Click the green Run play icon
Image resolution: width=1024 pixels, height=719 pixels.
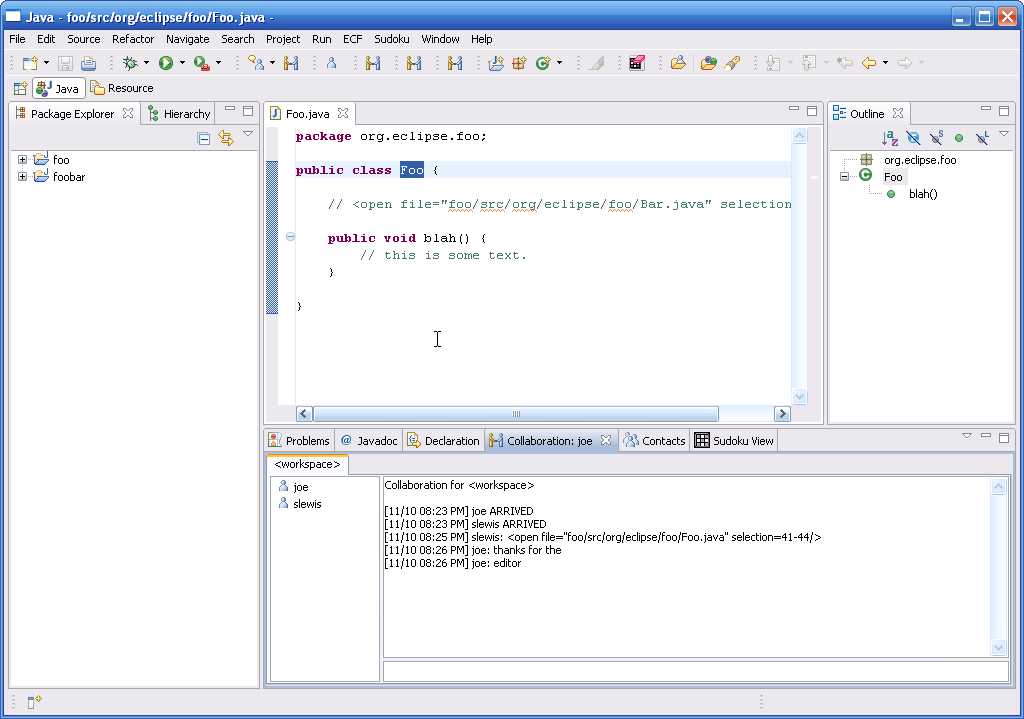(x=166, y=63)
